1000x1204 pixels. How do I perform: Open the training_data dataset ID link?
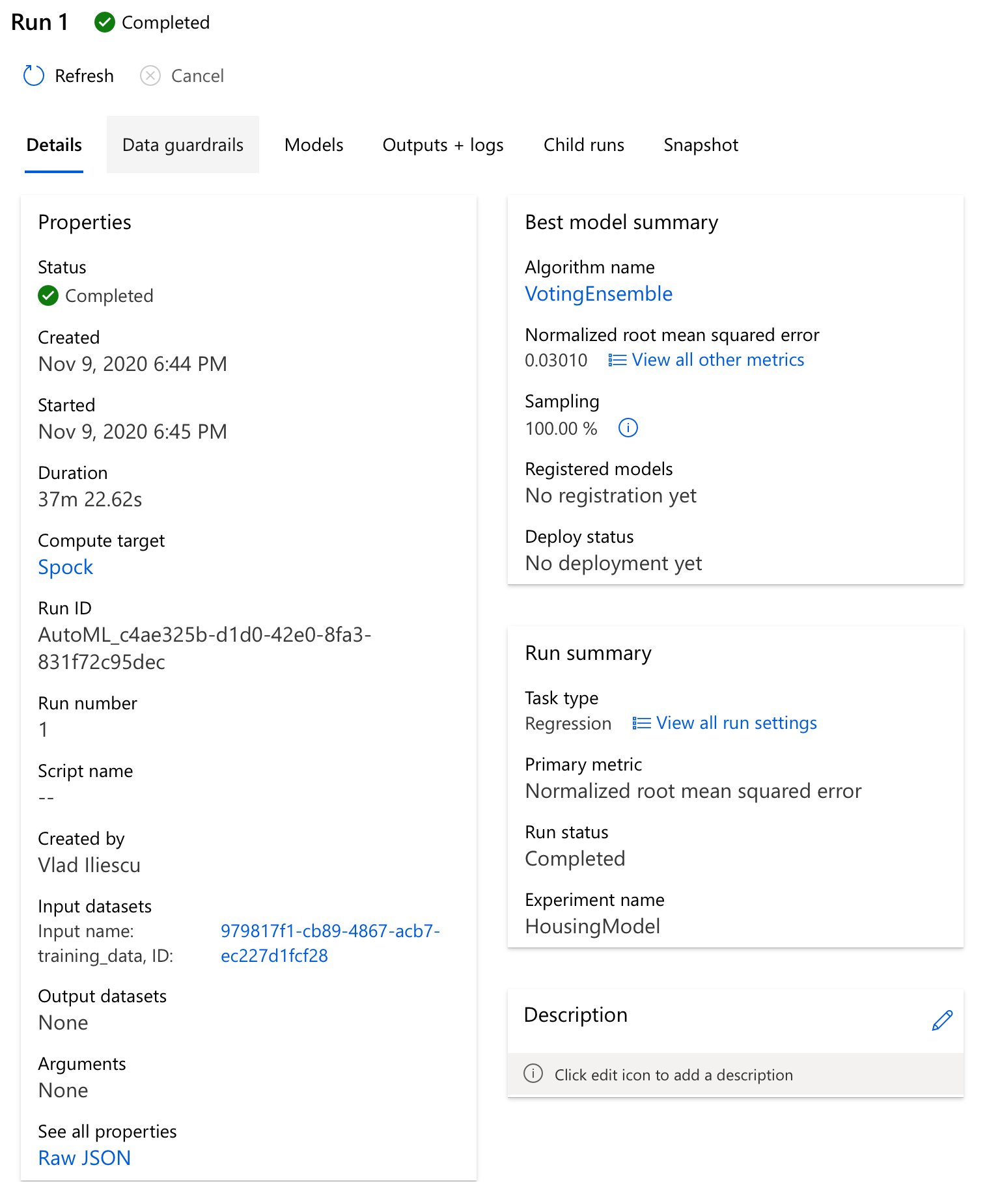330,944
